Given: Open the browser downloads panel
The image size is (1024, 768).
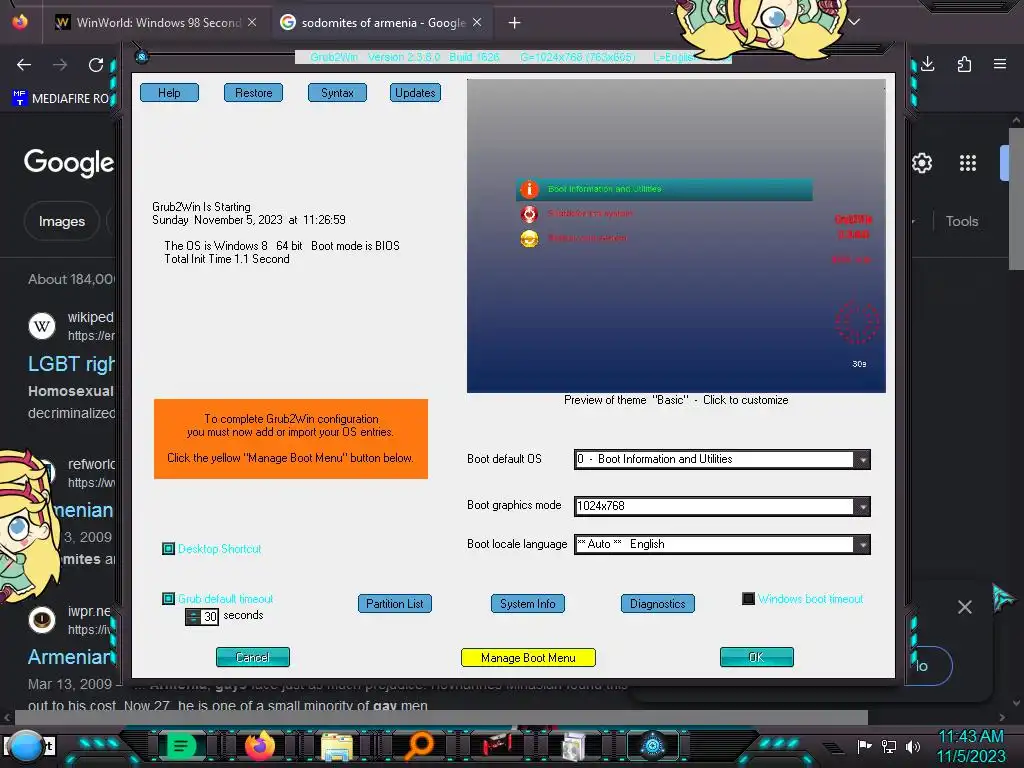Looking at the screenshot, I should [x=928, y=64].
